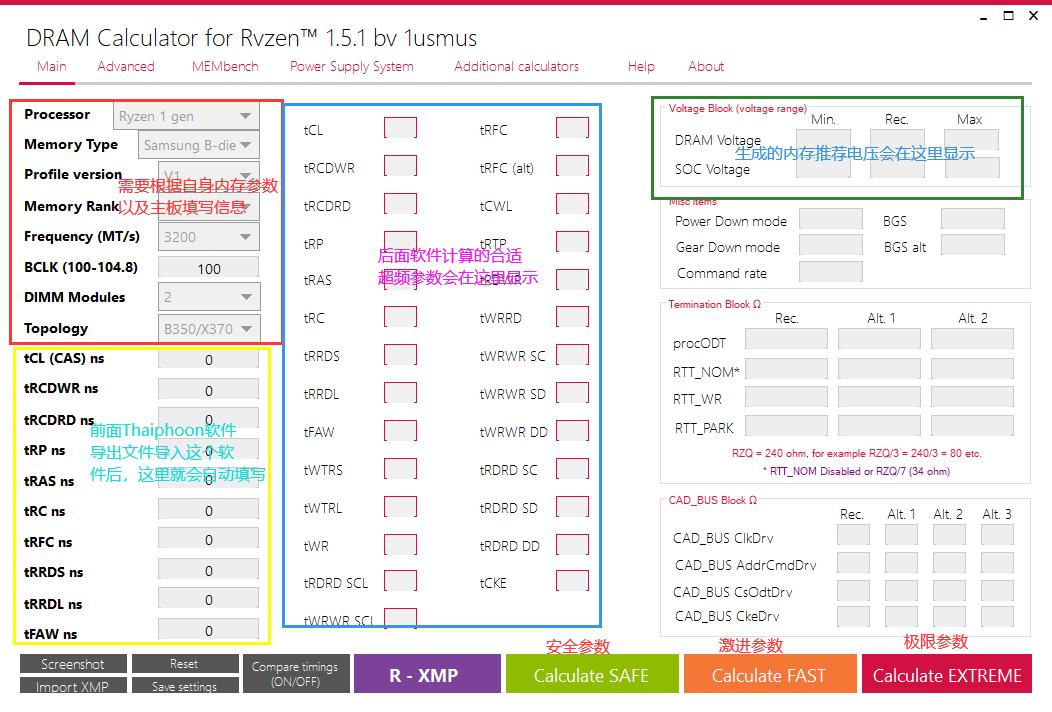This screenshot has height=712, width=1052.
Task: Open the Frequency (MT/s) dropdown
Action: [x=208, y=237]
